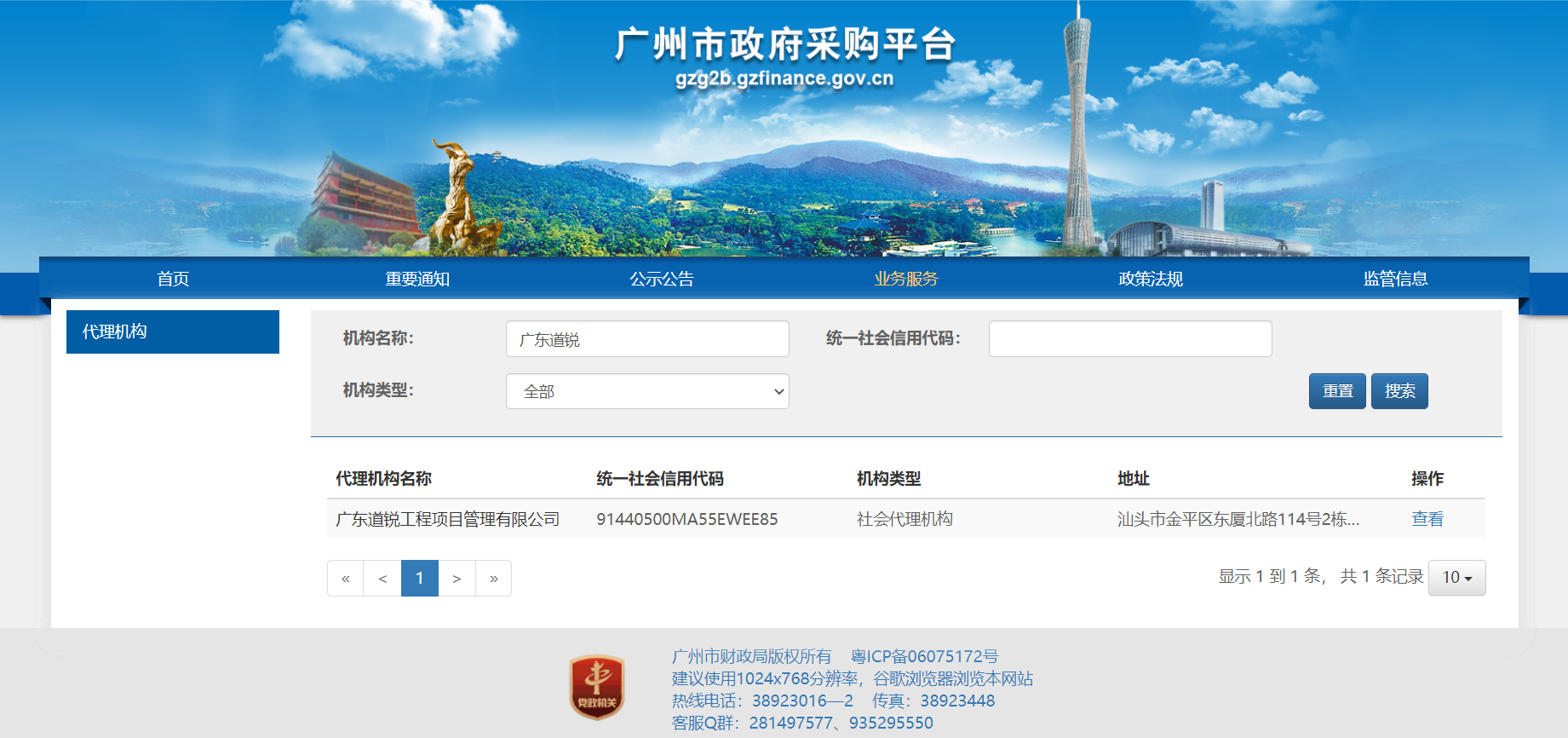The image size is (1568, 738).
Task: Click 查看 link for 广东道锐工程项目管理有限公司
Action: click(x=1427, y=519)
